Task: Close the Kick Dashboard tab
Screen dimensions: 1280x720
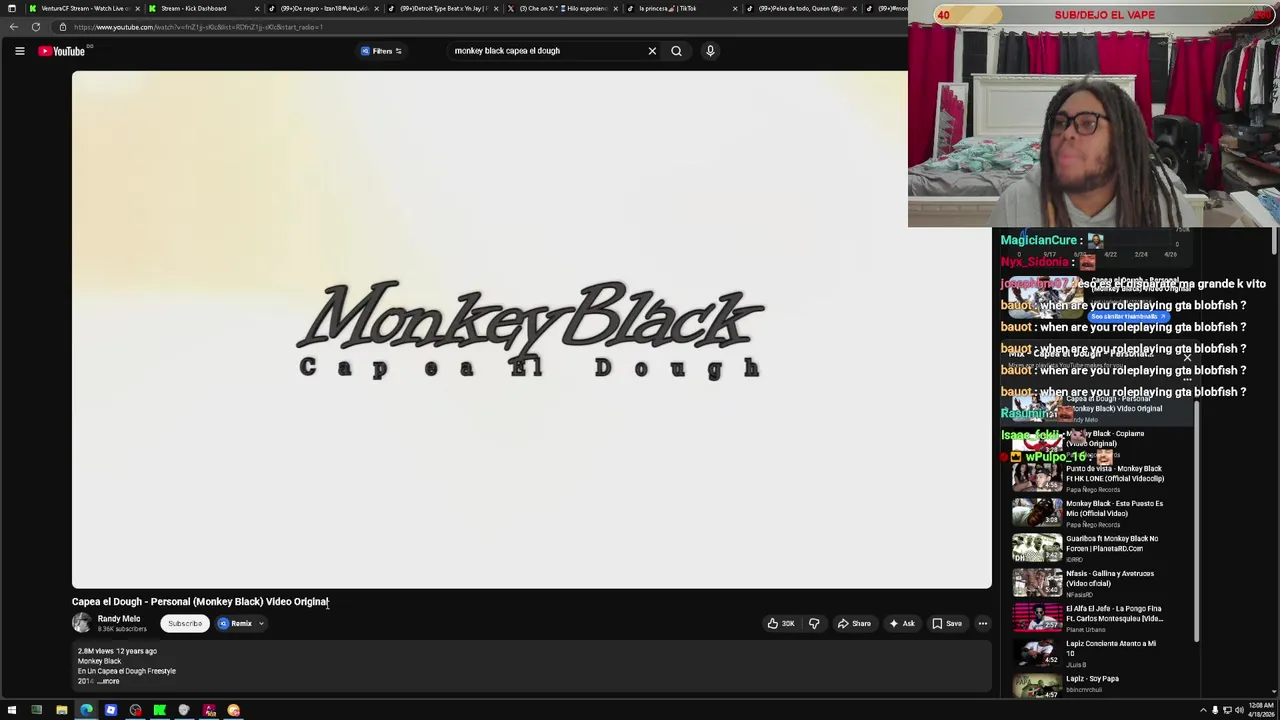Action: [x=257, y=8]
